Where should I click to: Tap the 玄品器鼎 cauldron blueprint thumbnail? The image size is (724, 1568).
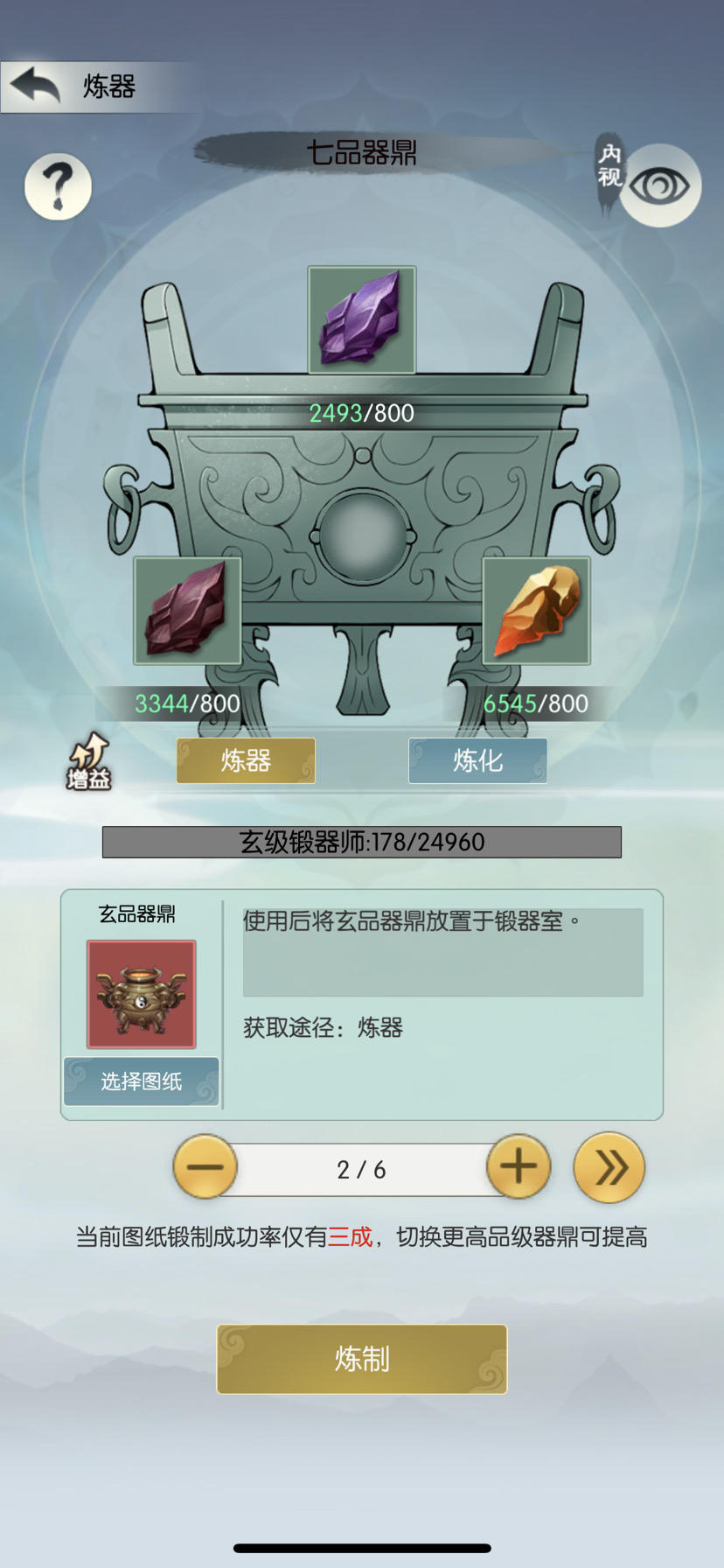(x=141, y=994)
